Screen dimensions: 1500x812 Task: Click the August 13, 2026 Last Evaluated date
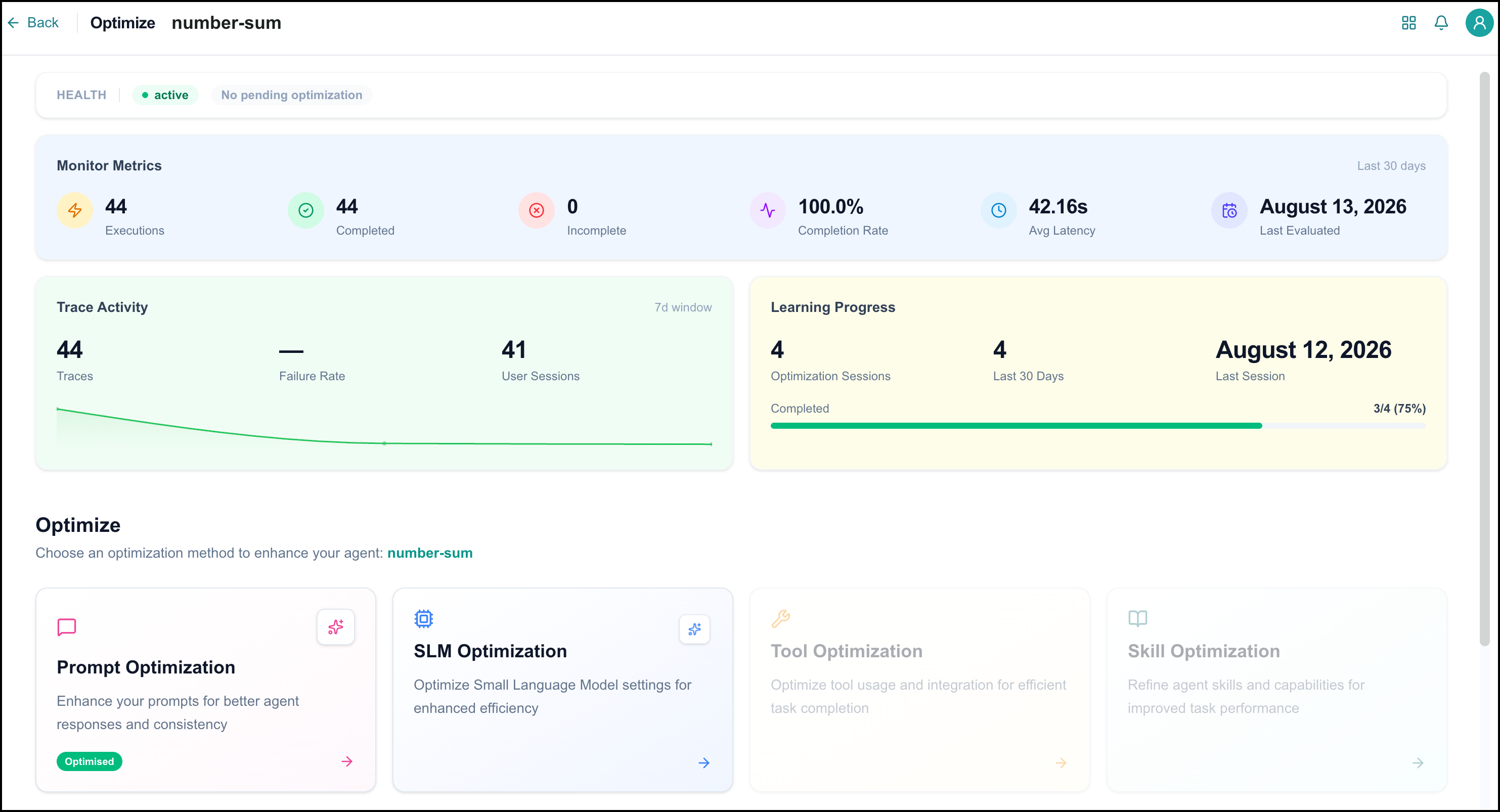[1333, 207]
